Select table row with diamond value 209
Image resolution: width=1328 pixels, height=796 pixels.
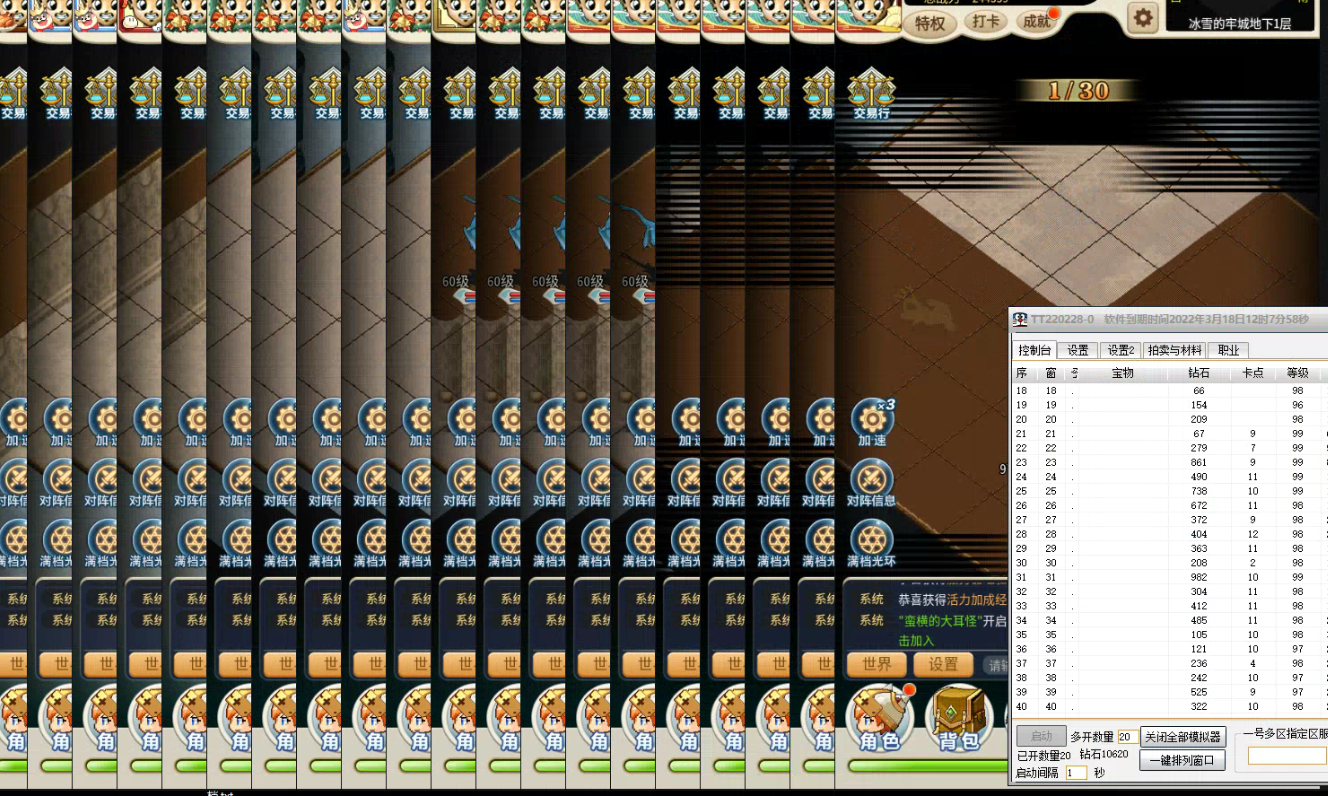(1170, 419)
